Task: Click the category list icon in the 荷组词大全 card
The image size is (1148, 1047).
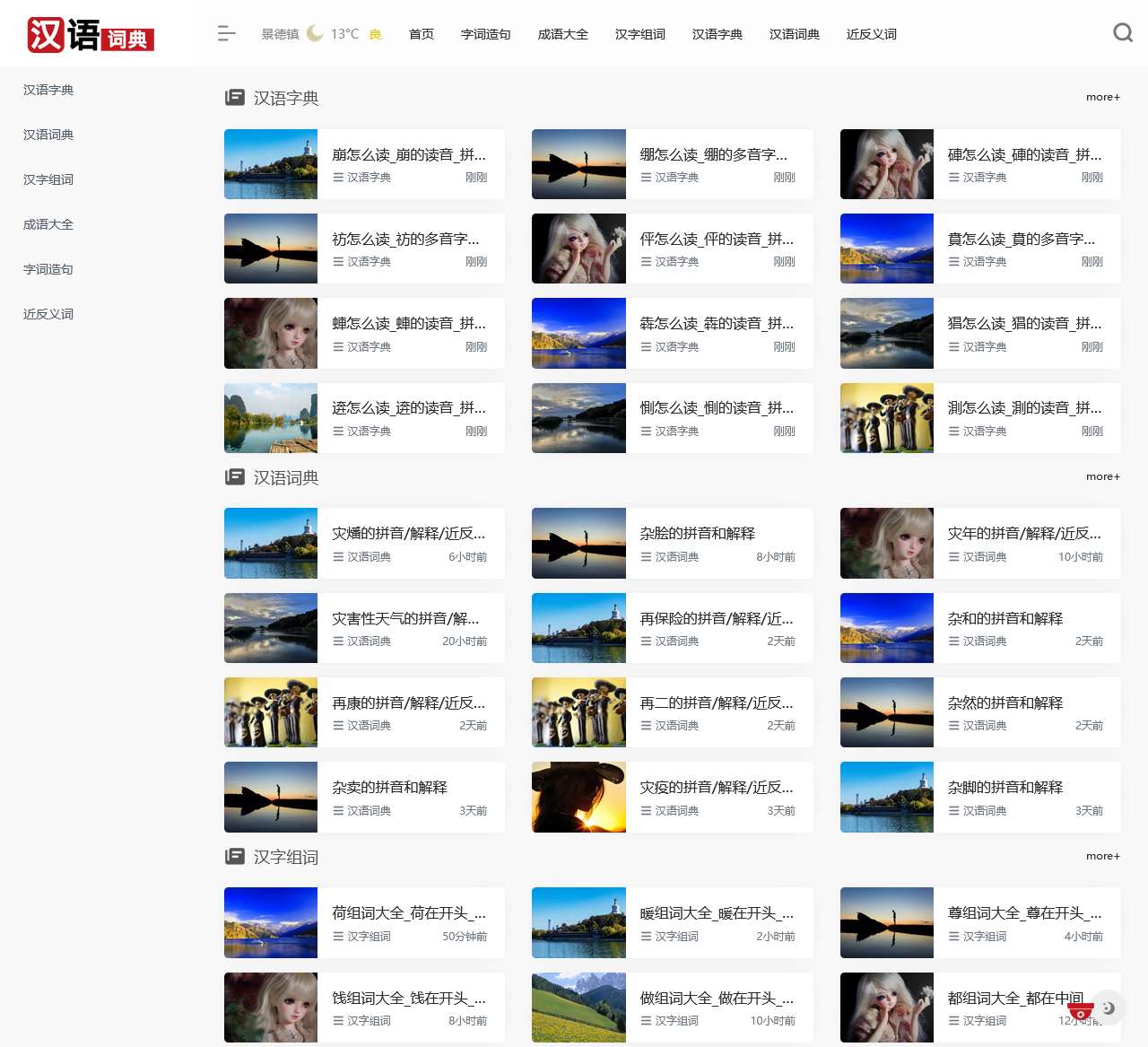Action: (x=338, y=937)
